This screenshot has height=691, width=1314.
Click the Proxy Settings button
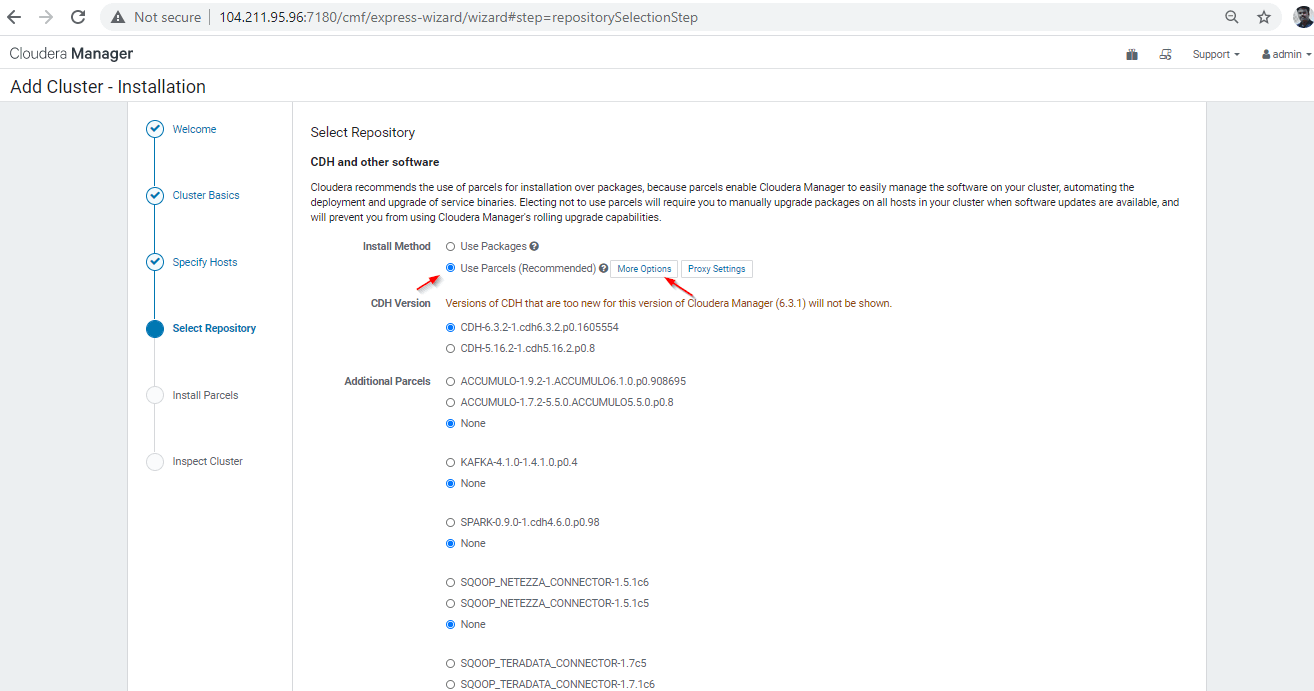click(716, 269)
